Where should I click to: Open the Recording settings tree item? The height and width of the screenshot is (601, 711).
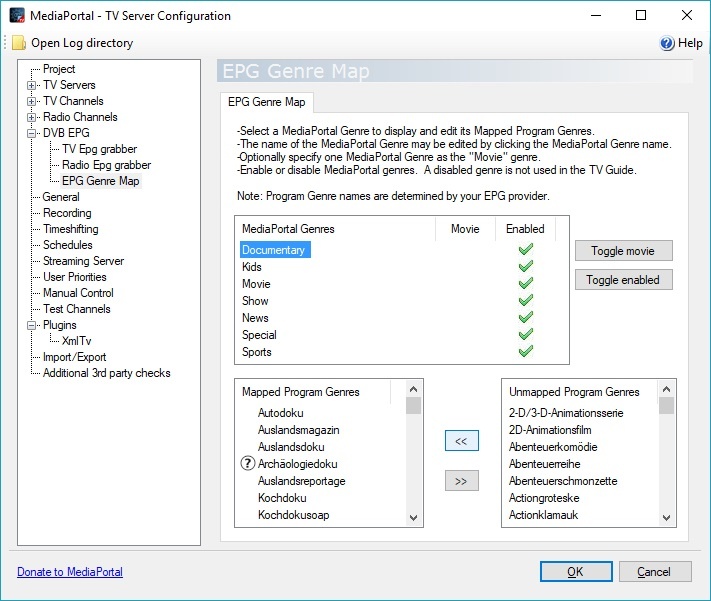click(x=67, y=213)
